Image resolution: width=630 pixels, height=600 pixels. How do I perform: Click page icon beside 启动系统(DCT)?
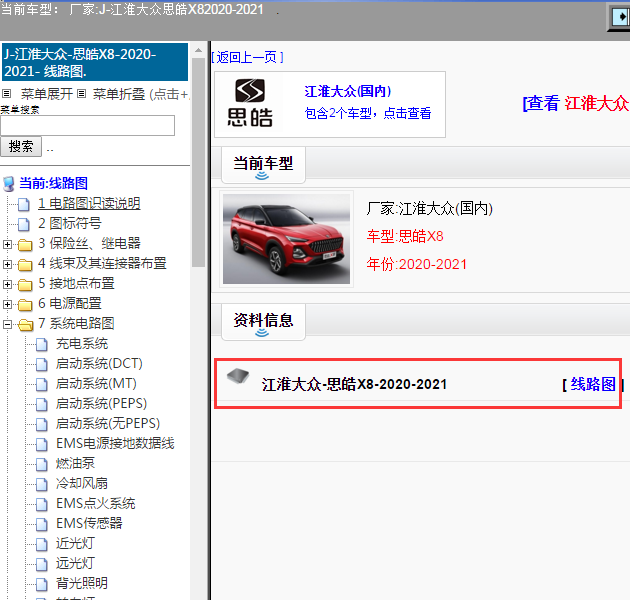click(41, 365)
